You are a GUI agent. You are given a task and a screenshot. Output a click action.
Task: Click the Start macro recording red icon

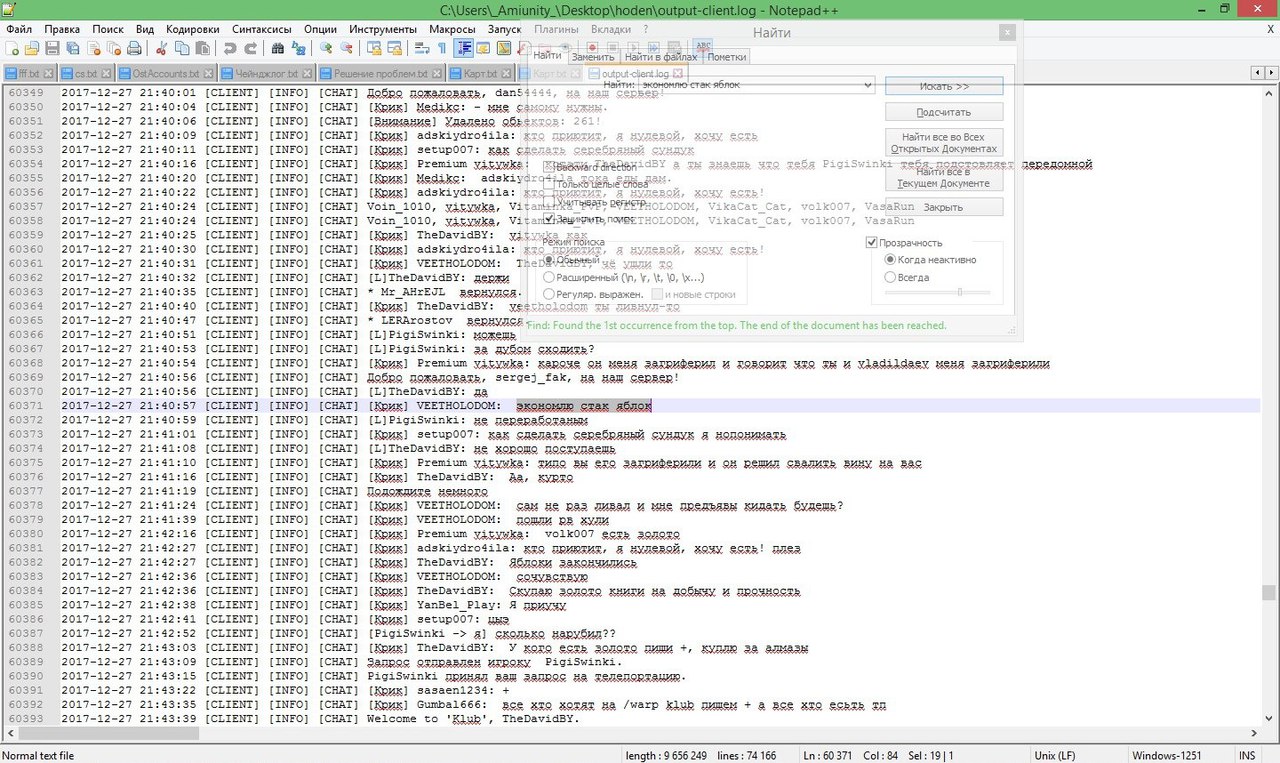592,48
